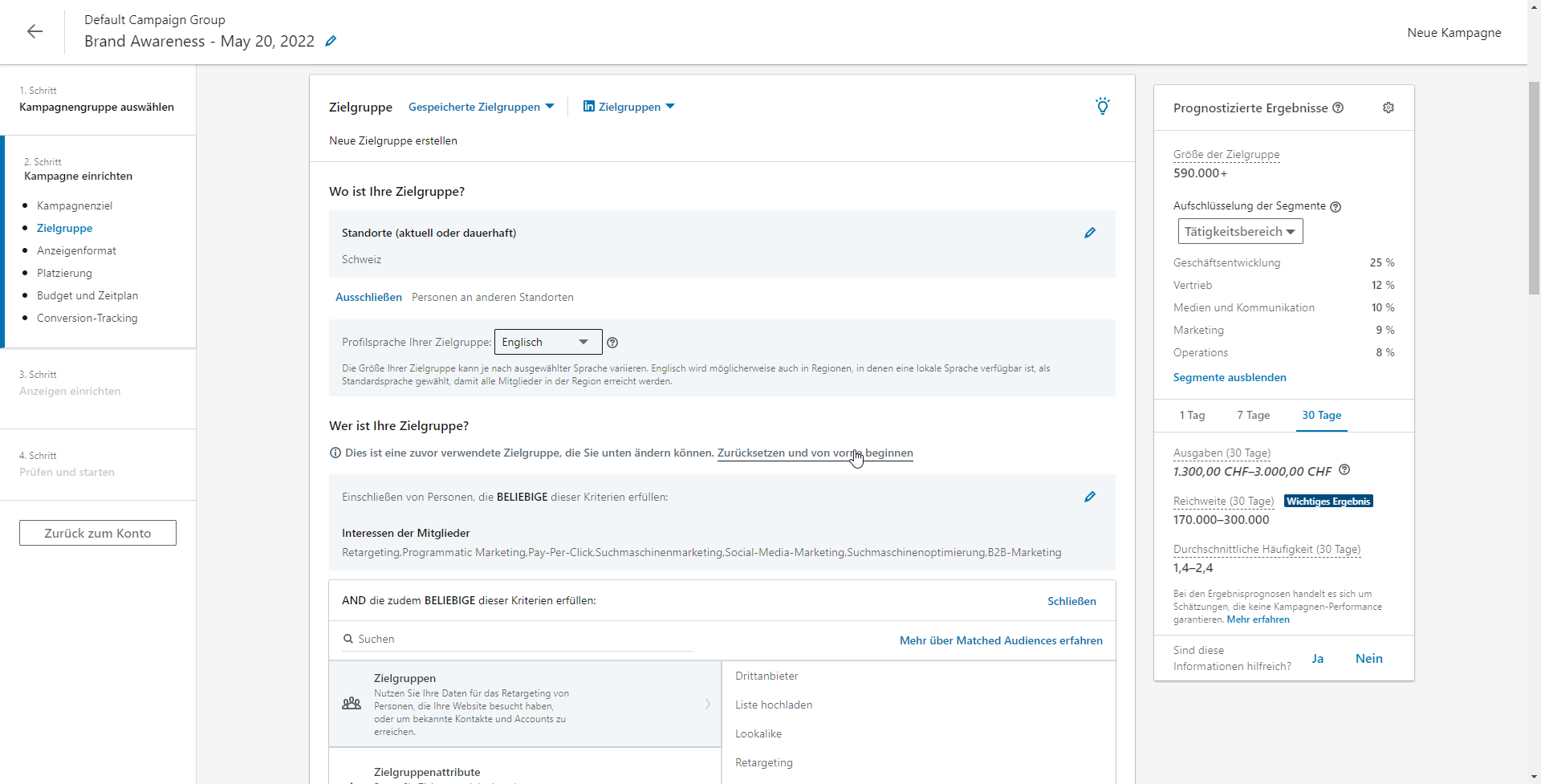The image size is (1541, 784).
Task: Click the Suchen search field
Action: click(x=518, y=639)
